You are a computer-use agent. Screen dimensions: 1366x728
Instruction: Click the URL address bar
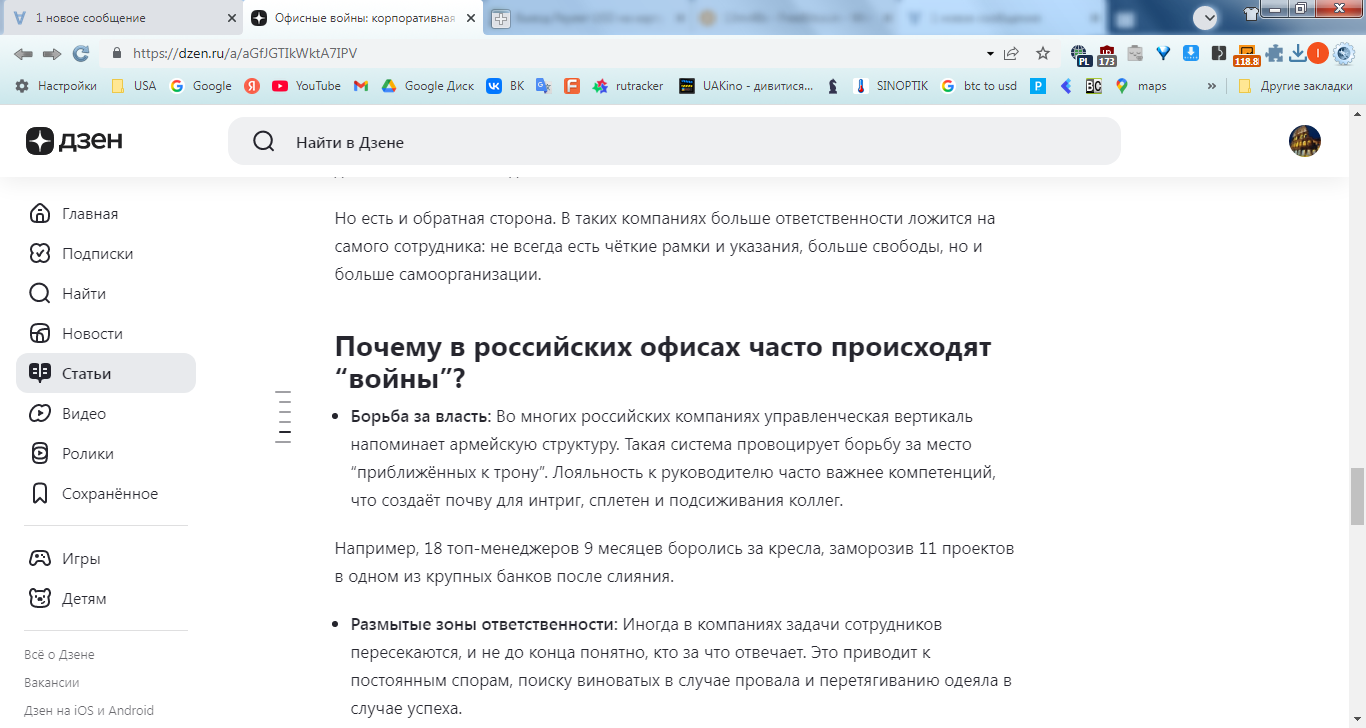click(550, 53)
